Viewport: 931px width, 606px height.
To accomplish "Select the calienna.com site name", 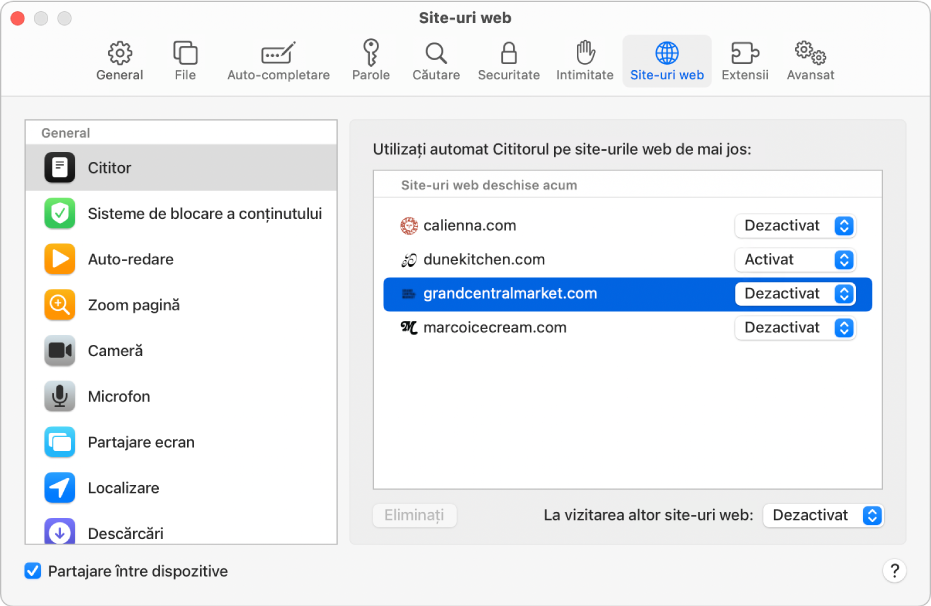I will (470, 226).
